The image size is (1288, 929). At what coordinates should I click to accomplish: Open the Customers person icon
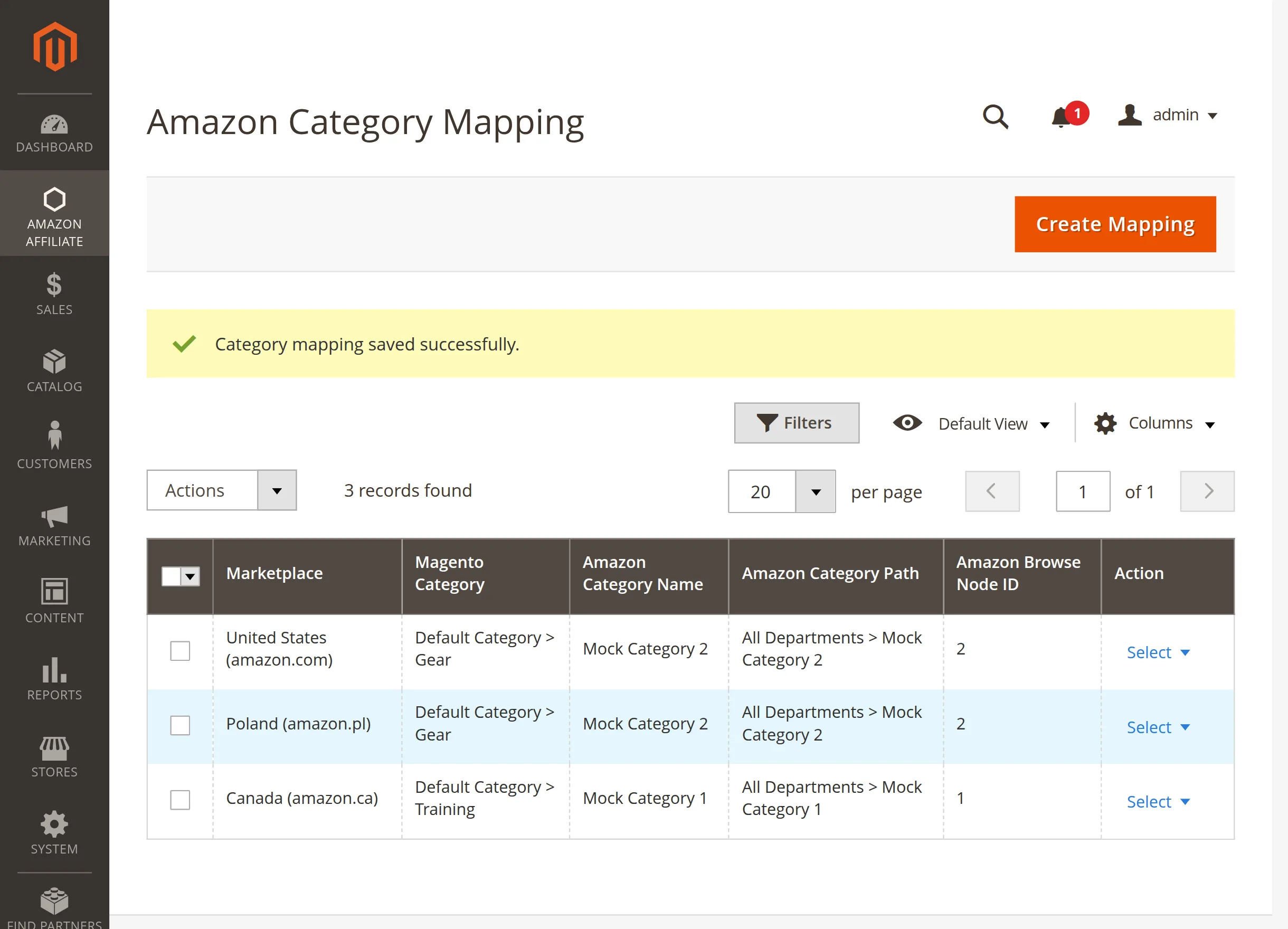[x=54, y=435]
